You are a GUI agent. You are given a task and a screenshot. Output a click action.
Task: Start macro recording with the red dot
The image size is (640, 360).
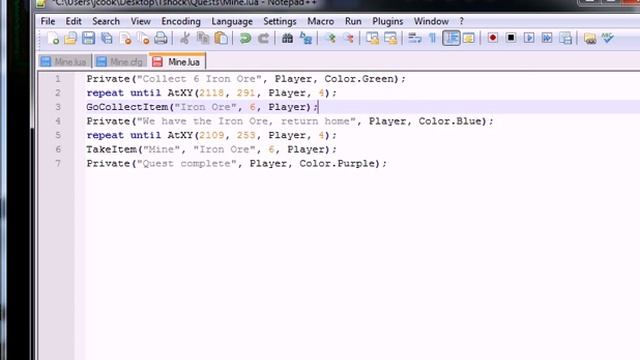493,38
